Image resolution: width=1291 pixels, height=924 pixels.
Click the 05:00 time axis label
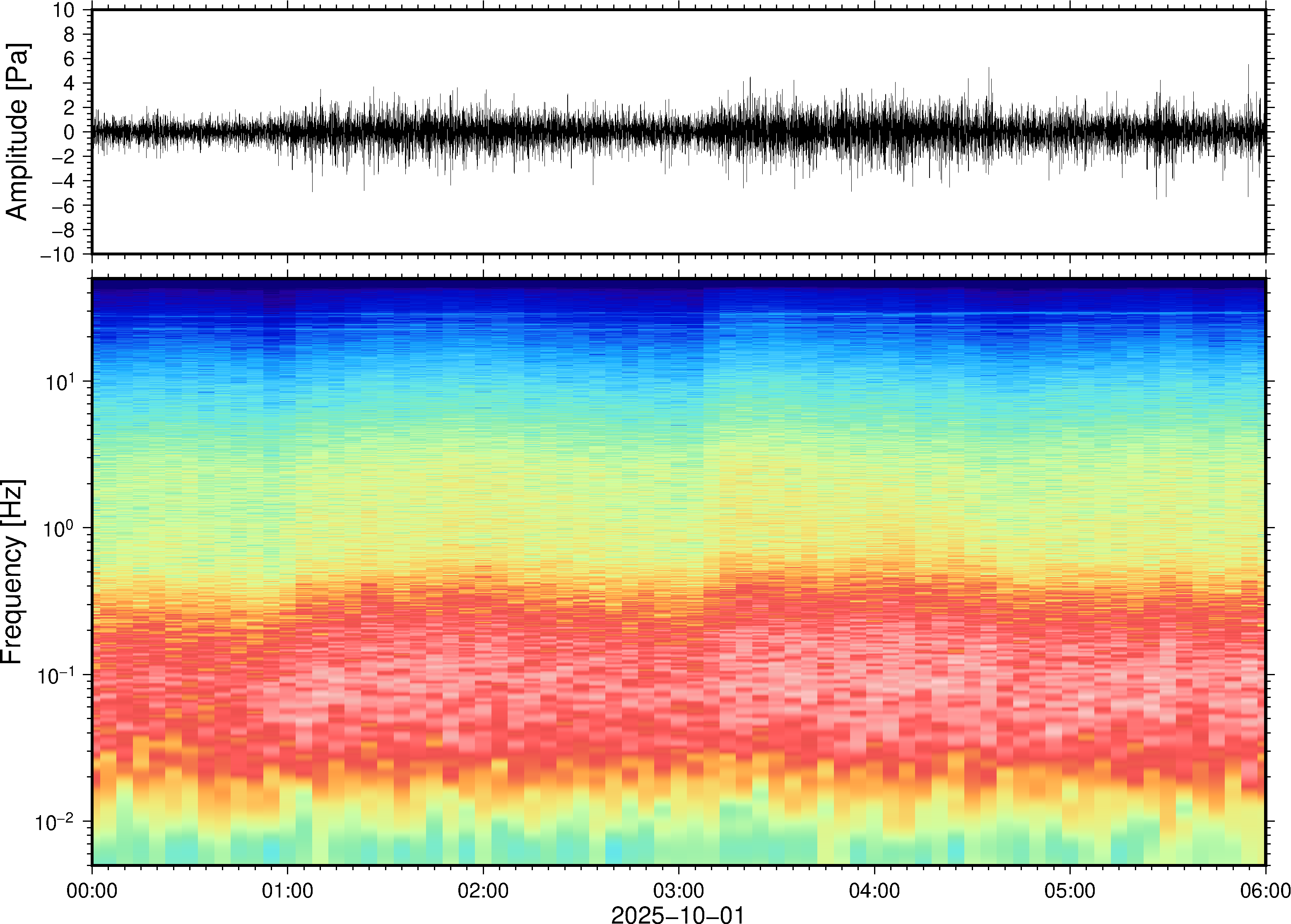[x=1069, y=890]
